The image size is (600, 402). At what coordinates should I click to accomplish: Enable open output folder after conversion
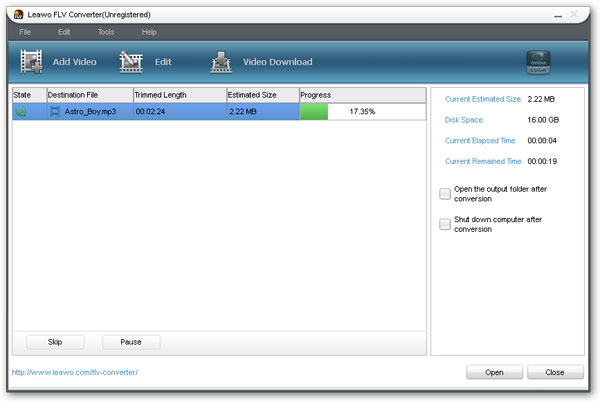(445, 194)
